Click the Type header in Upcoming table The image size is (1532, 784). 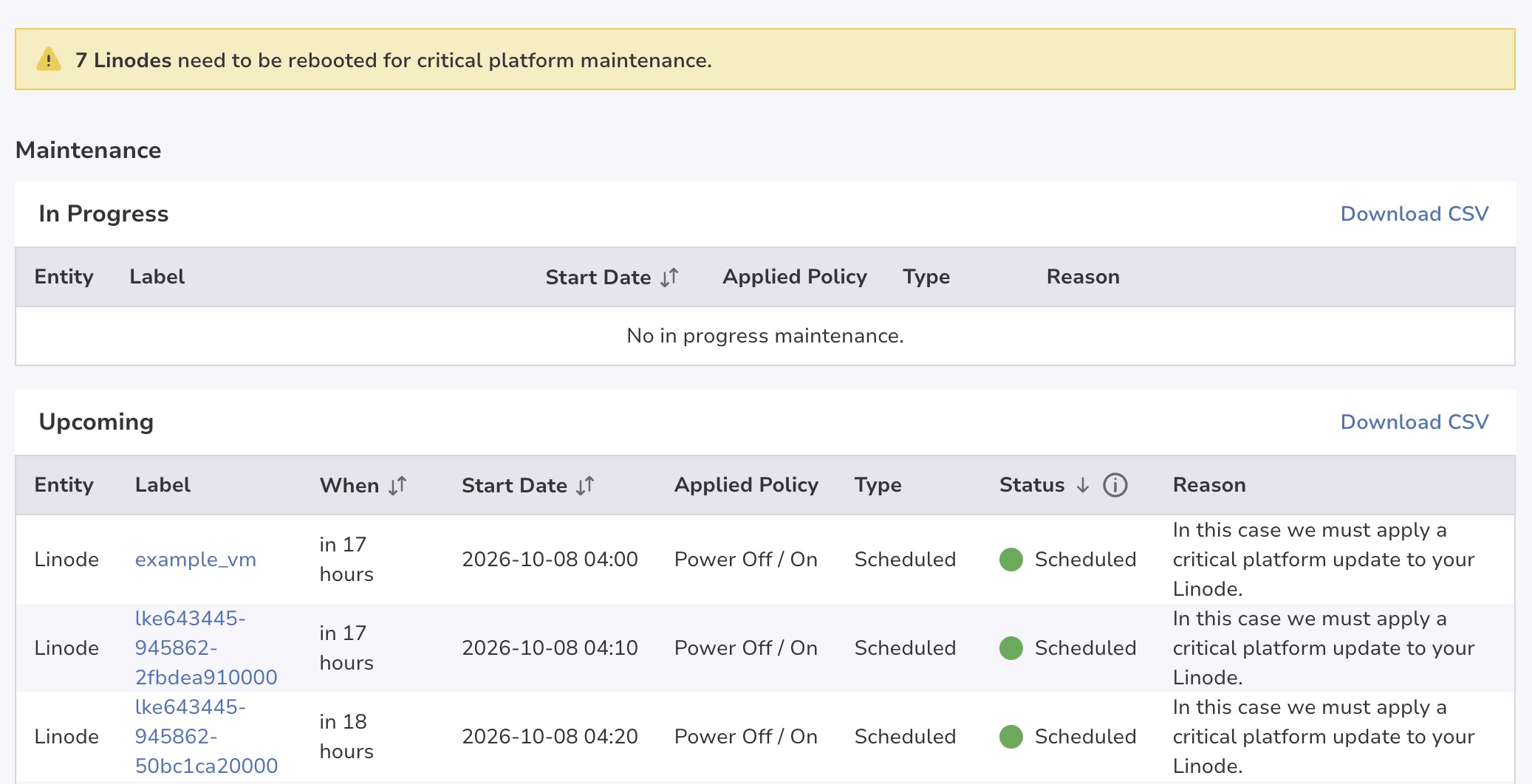coord(878,485)
